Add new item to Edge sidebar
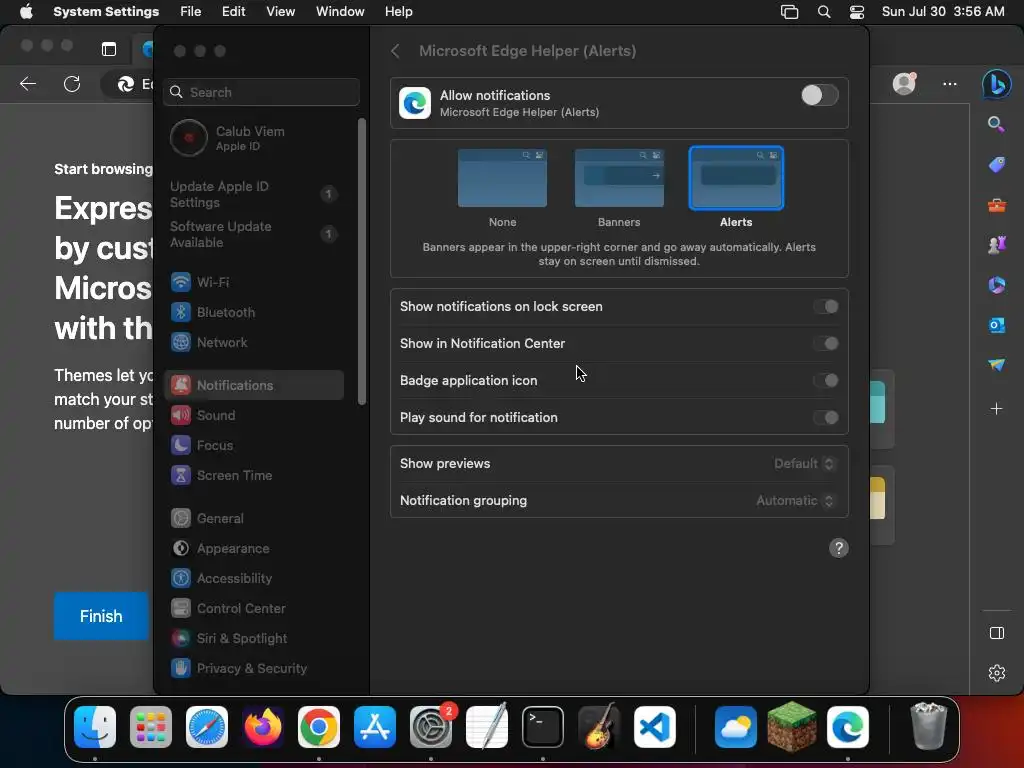The image size is (1024, 768). pos(997,409)
